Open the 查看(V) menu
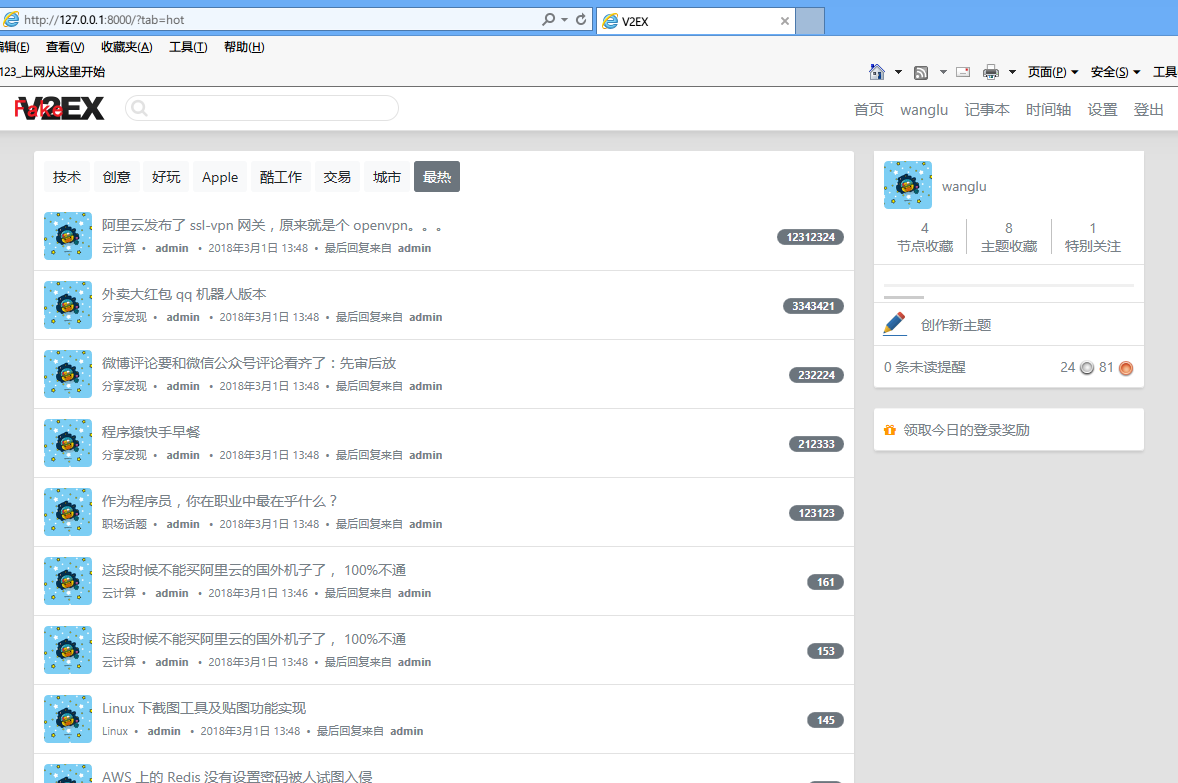Image resolution: width=1178 pixels, height=783 pixels. click(65, 47)
